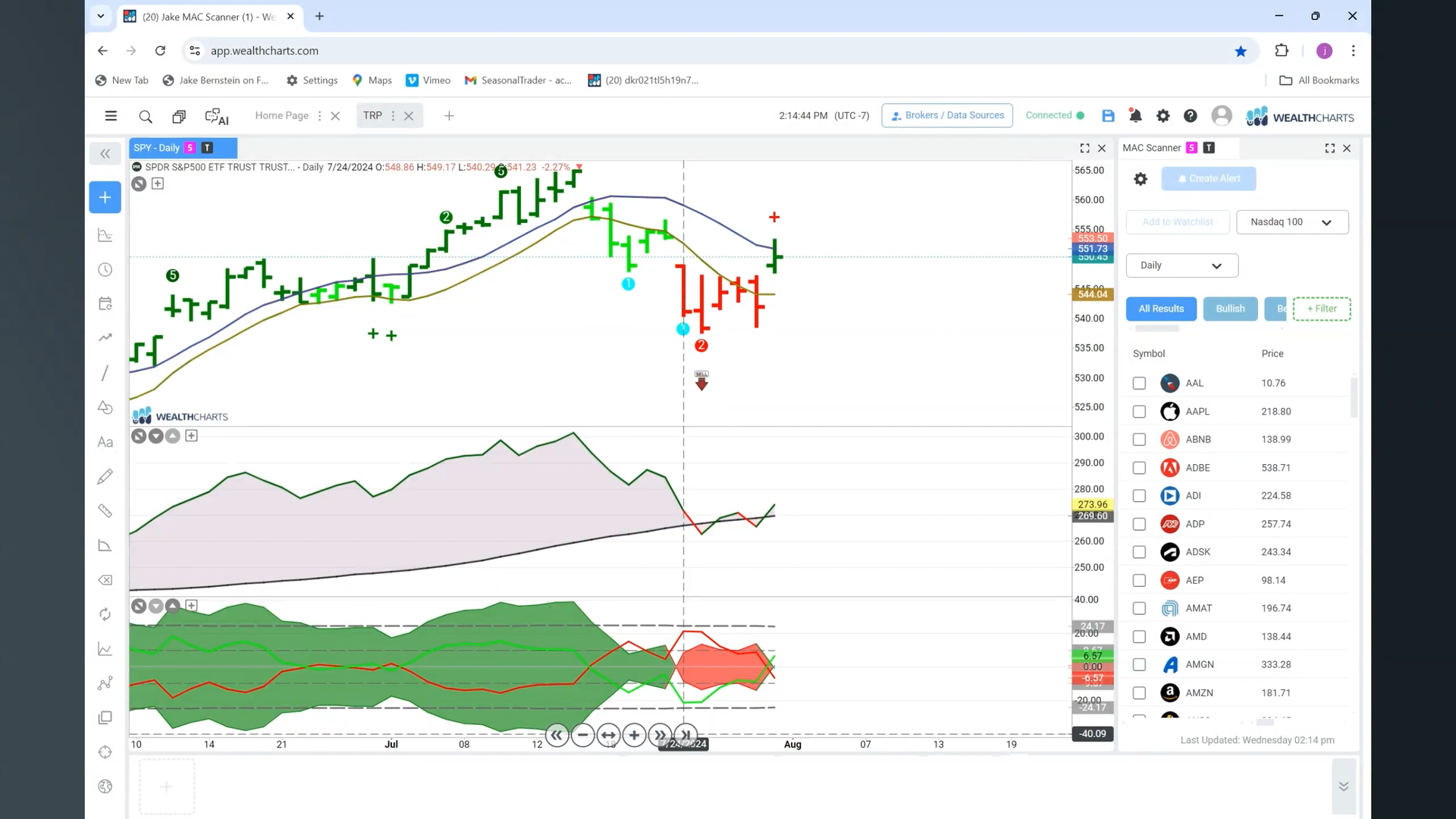The width and height of the screenshot is (1456, 819).
Task: Click the crosshair target icon in sidebar
Action: (x=105, y=752)
